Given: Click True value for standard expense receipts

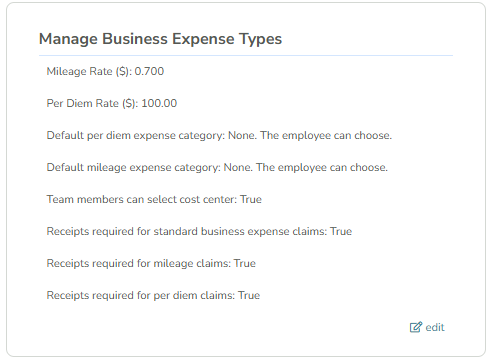Looking at the screenshot, I should (x=341, y=231).
